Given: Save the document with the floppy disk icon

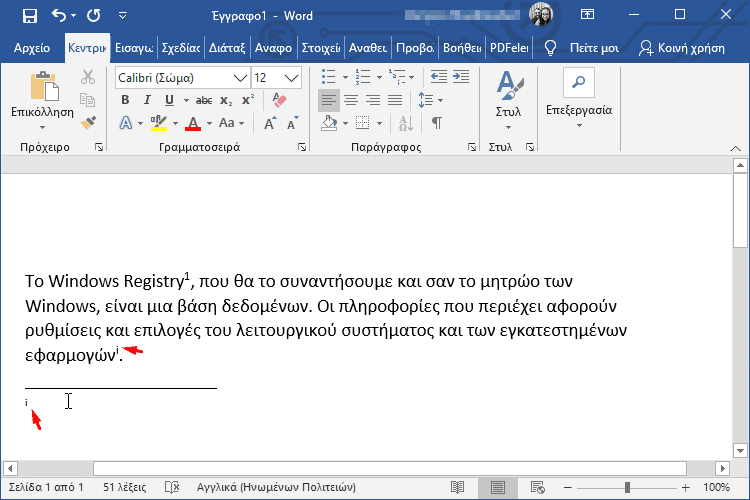Looking at the screenshot, I should pos(30,16).
